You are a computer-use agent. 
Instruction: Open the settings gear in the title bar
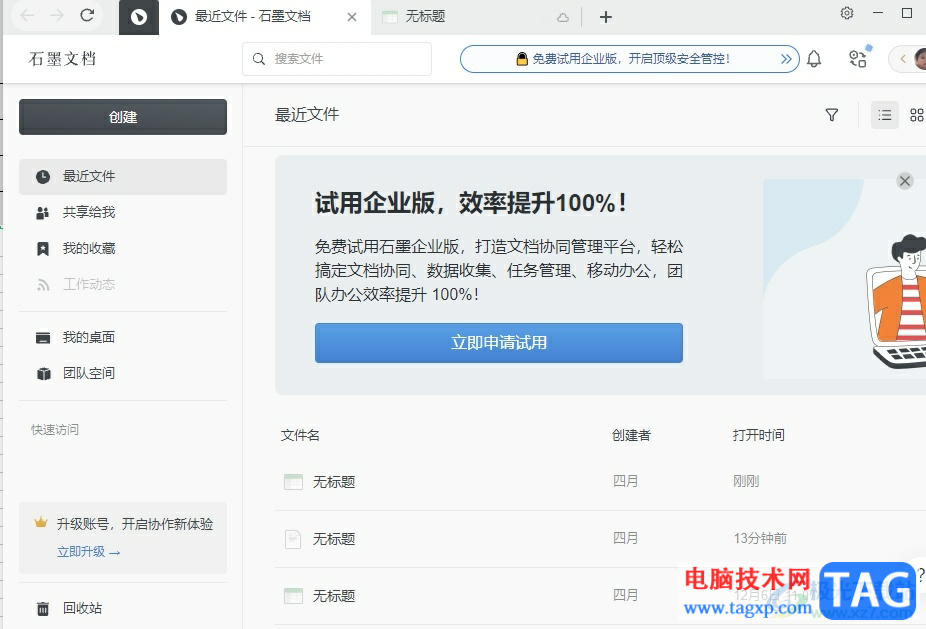[x=847, y=13]
